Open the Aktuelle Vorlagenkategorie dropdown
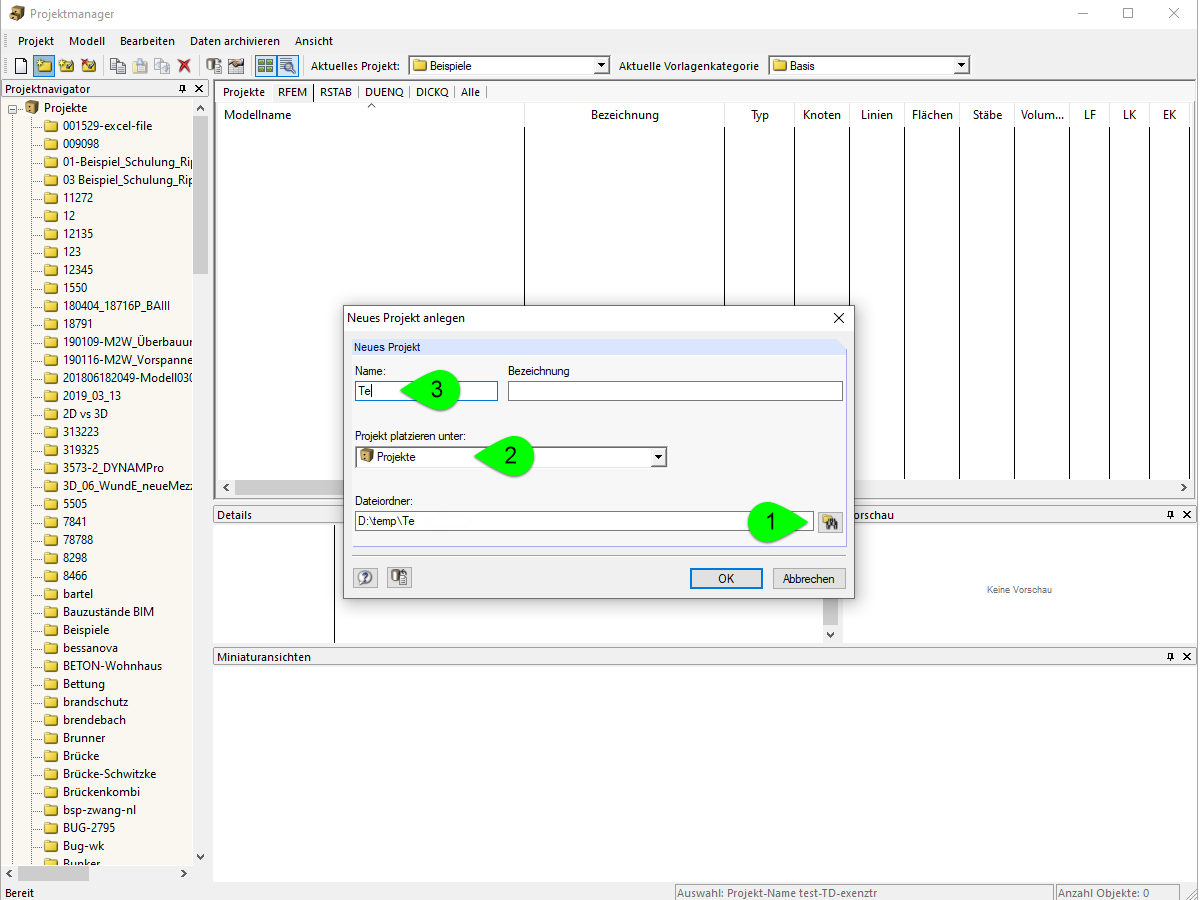The width and height of the screenshot is (1200, 900). coord(959,65)
